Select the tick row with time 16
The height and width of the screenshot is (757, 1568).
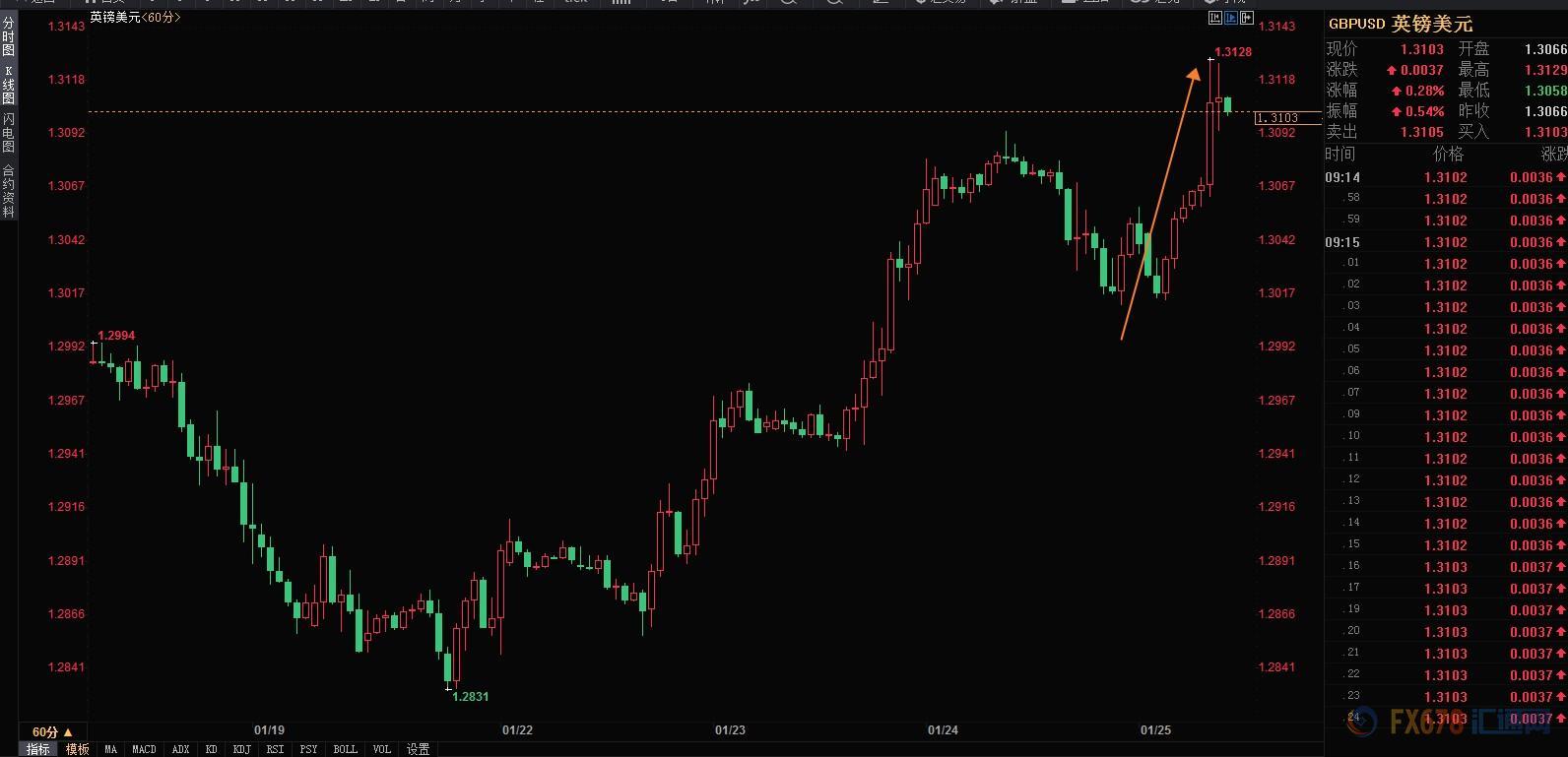pyautogui.click(x=1353, y=567)
